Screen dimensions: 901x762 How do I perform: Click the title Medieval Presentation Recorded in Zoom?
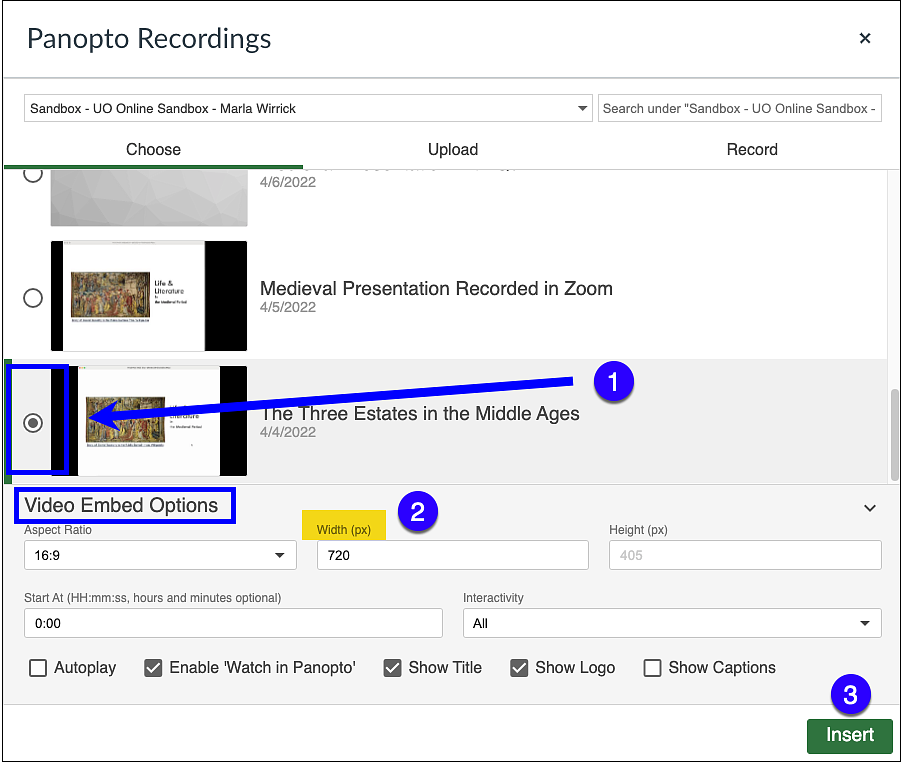pos(436,288)
